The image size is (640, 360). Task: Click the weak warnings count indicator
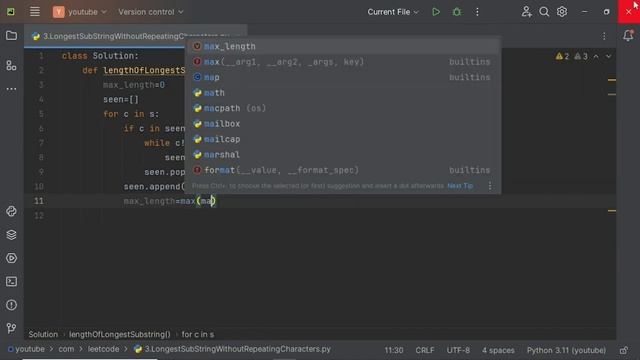pos(581,56)
